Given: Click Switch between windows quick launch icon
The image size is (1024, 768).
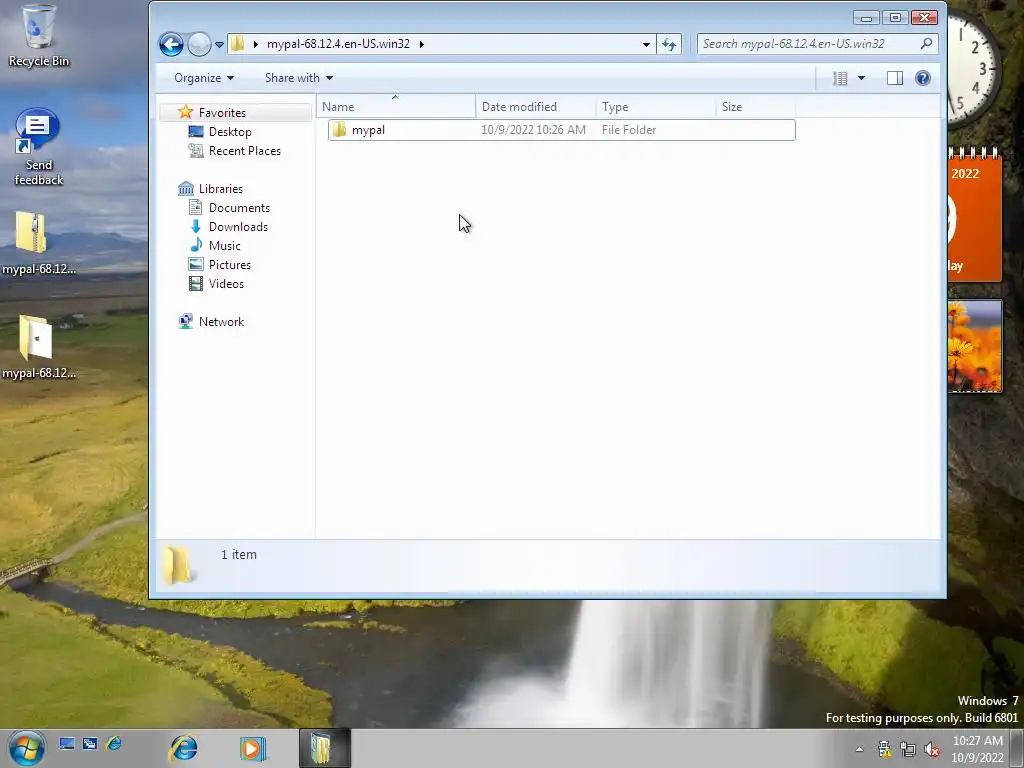Looking at the screenshot, I should (x=90, y=743).
